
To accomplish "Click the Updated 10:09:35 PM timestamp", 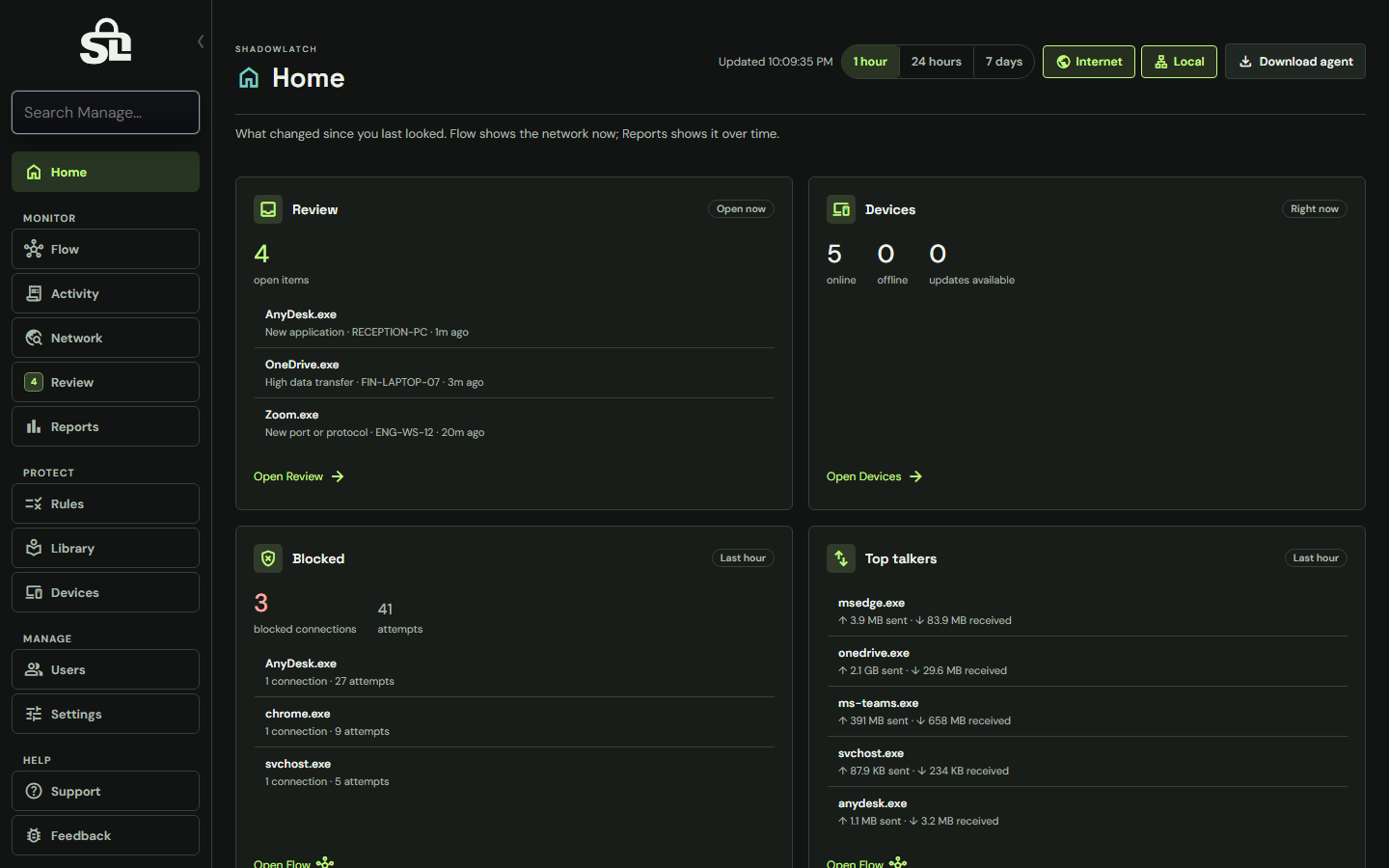I will [x=776, y=62].
